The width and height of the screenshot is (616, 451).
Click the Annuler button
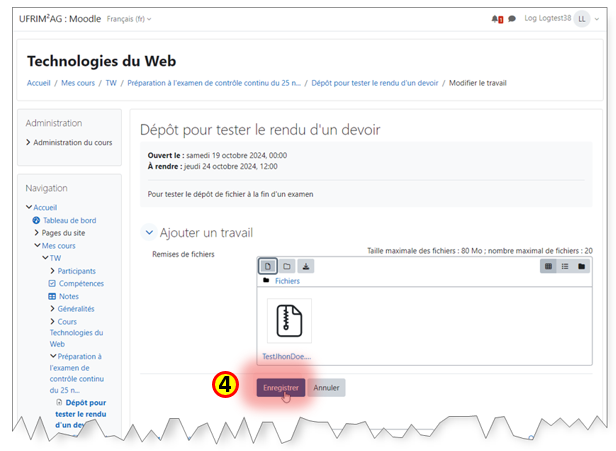(327, 387)
